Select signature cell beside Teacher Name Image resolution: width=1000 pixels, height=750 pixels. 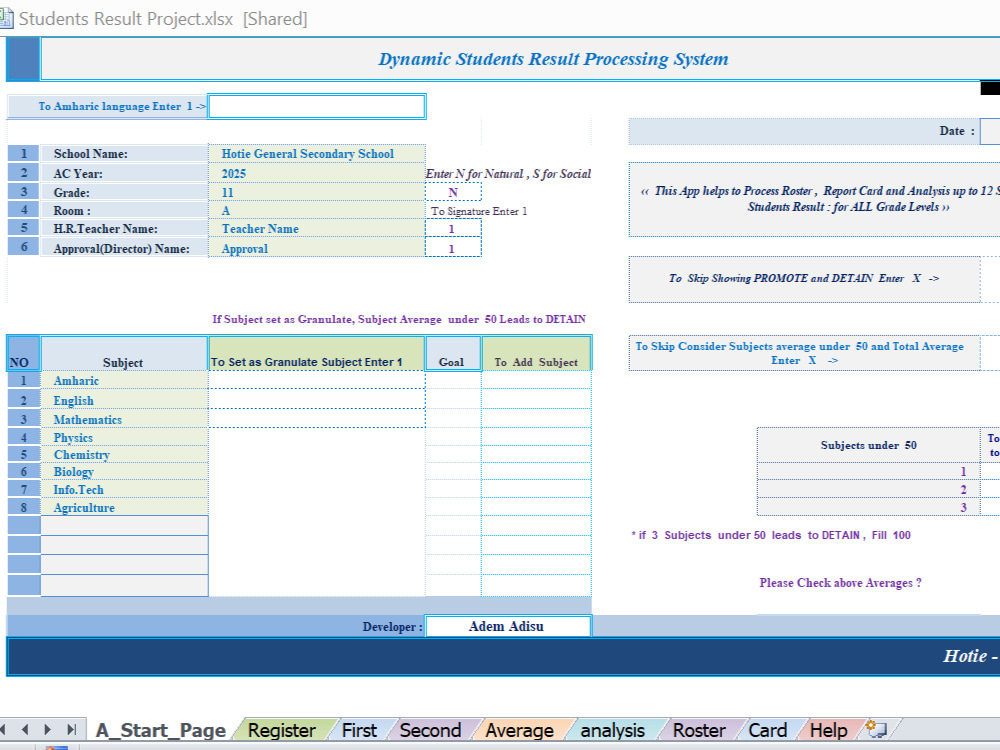pyautogui.click(x=453, y=228)
